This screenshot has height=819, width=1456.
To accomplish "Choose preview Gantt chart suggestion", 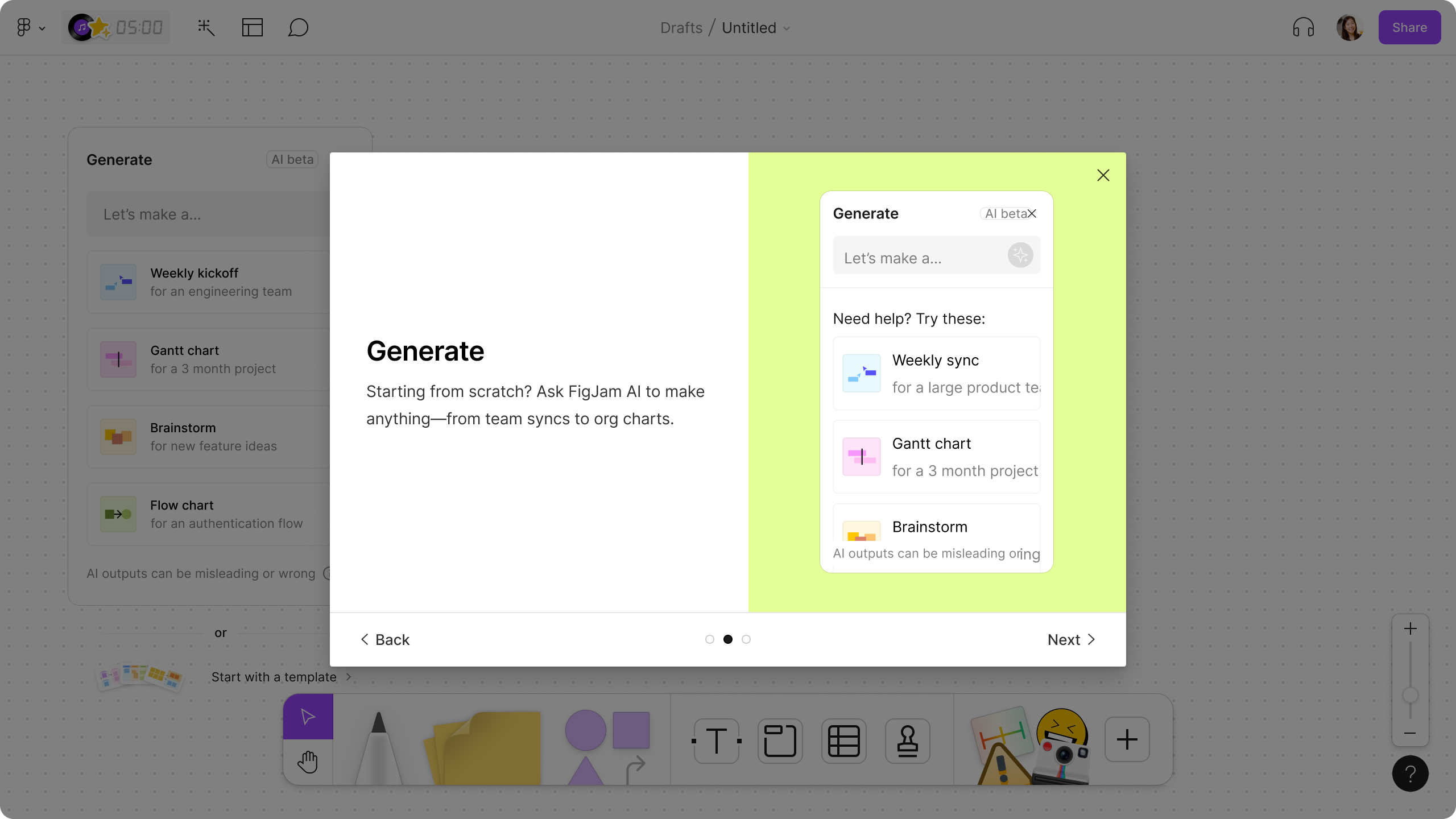I will pos(937,457).
